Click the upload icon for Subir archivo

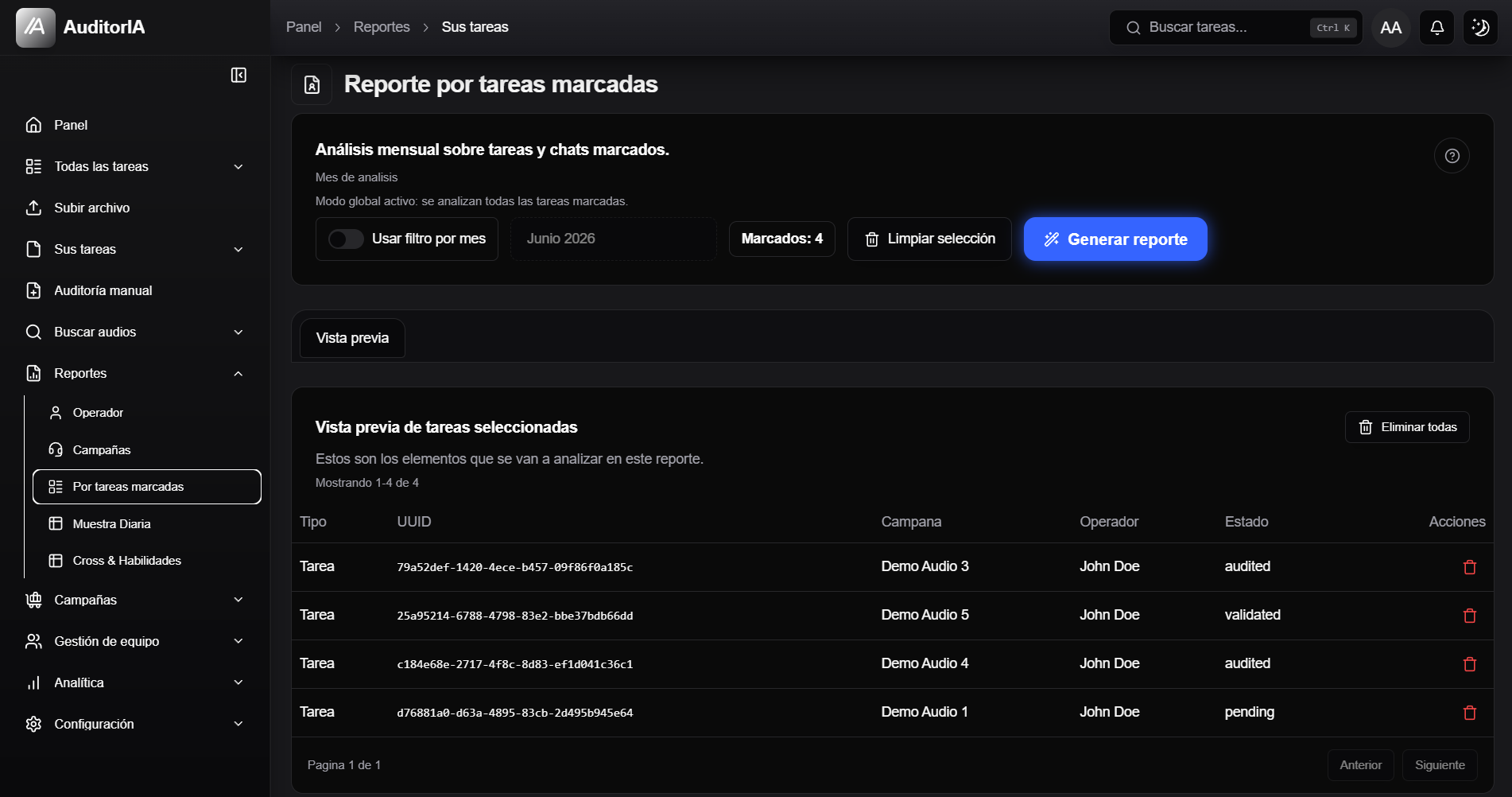click(x=33, y=208)
